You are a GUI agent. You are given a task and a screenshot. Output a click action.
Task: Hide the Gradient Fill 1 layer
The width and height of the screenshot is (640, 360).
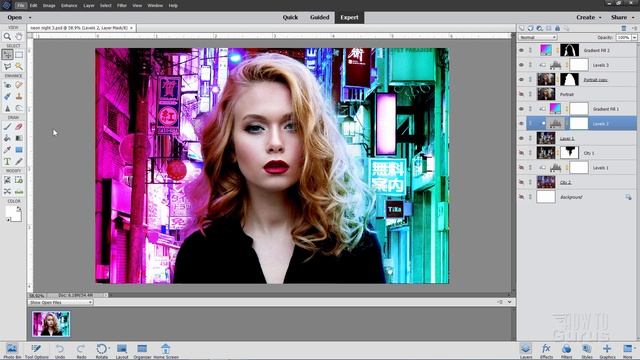coord(521,109)
